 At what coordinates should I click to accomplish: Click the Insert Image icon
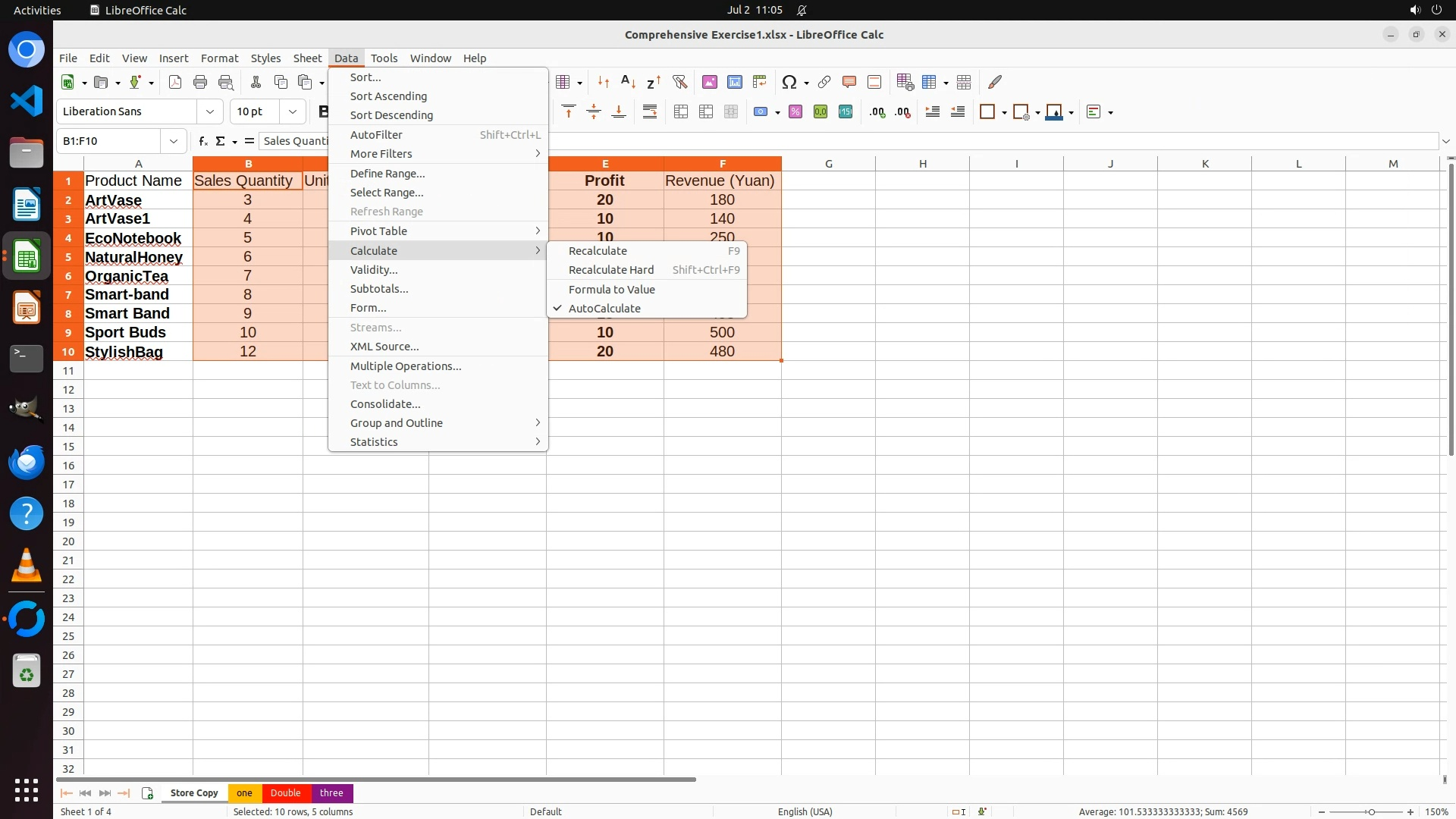[709, 82]
